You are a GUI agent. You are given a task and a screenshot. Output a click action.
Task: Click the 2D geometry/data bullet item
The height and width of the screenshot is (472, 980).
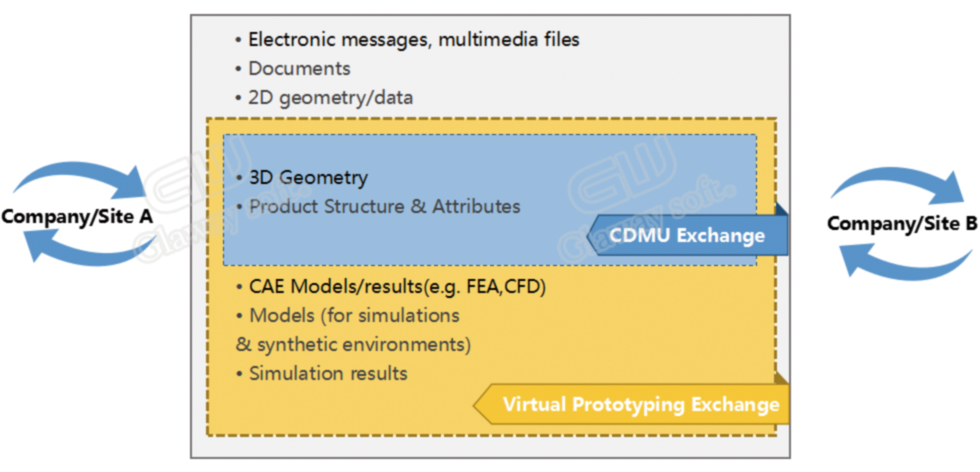(324, 98)
